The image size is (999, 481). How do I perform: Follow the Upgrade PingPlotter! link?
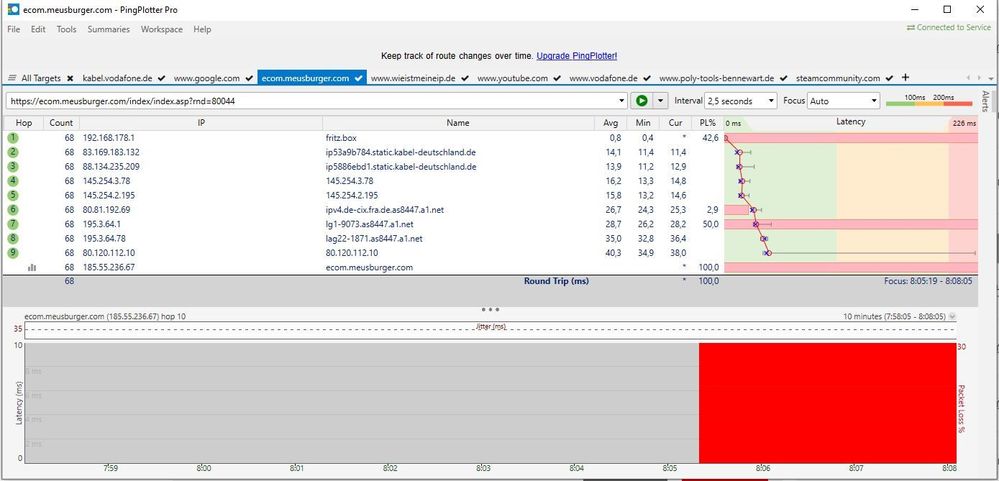point(577,56)
